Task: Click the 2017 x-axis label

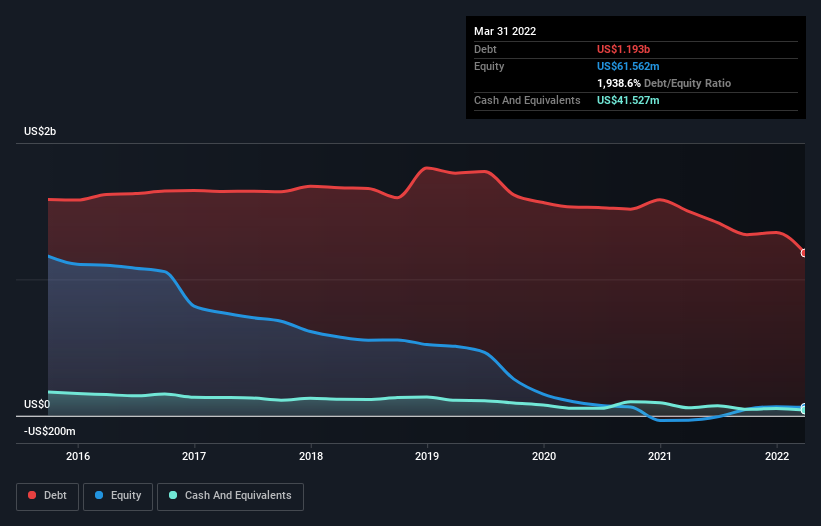Action: coord(194,456)
